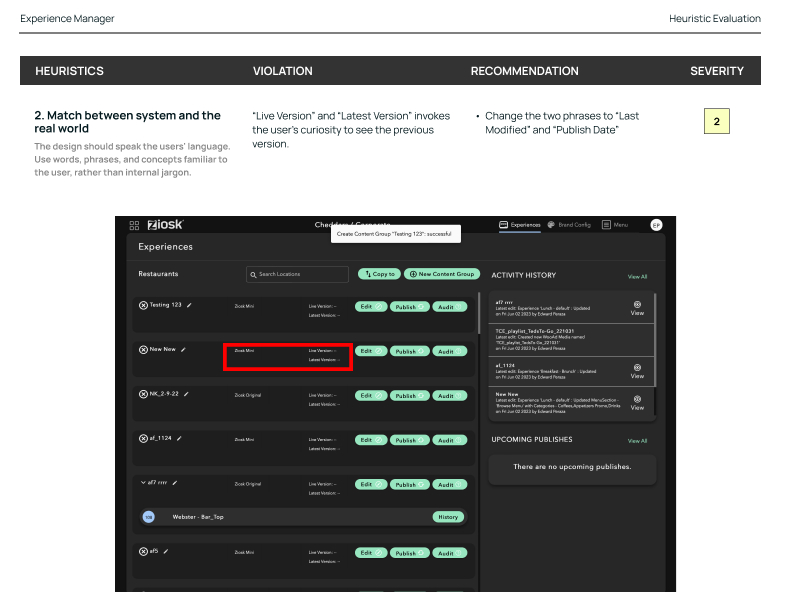Open the EP user profile avatar

[656, 225]
